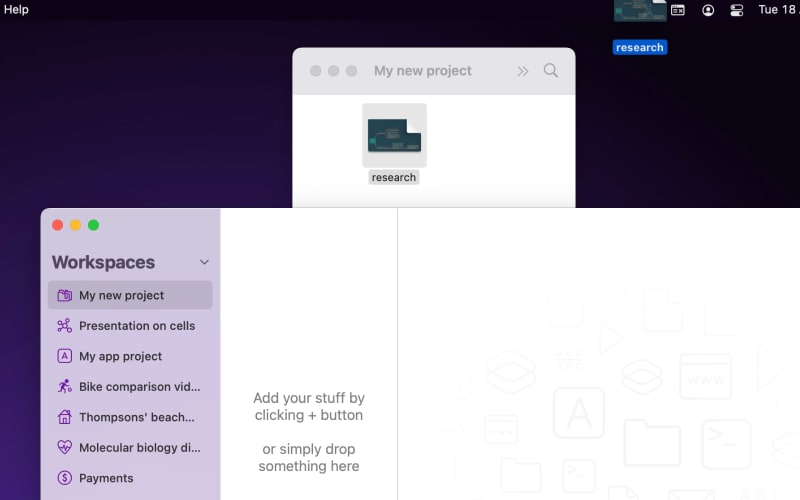The width and height of the screenshot is (800, 500).
Task: Click the dollar icon beside Payments
Action: click(64, 478)
